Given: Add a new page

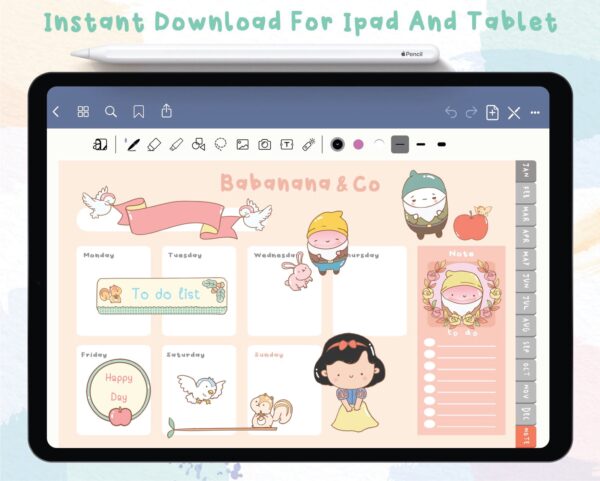Looking at the screenshot, I should click(x=492, y=113).
